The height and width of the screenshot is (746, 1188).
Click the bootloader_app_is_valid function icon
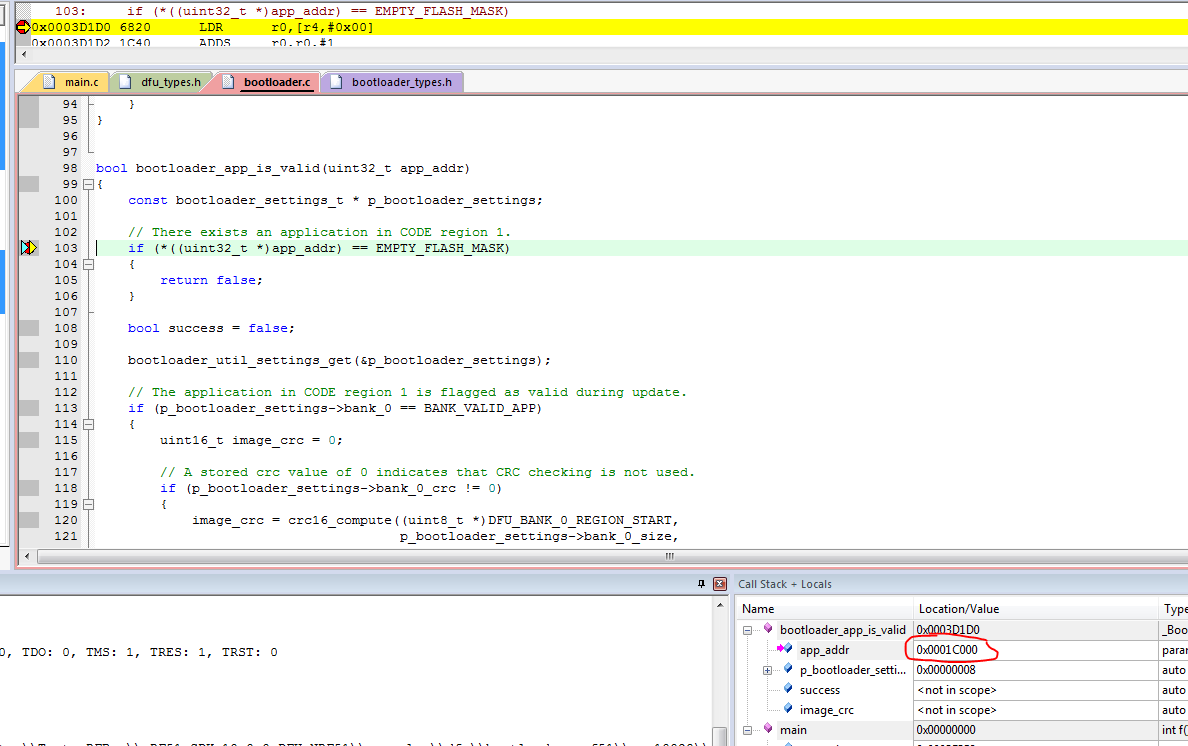768,629
